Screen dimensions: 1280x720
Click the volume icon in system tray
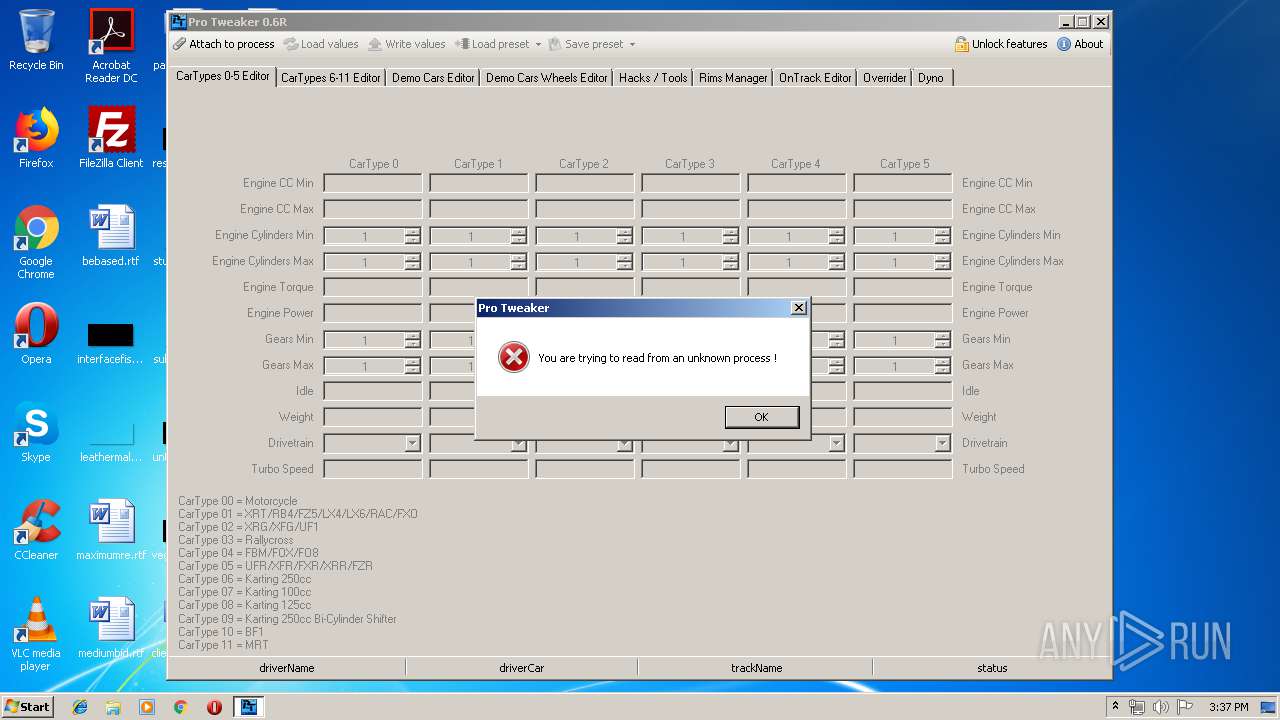click(1161, 707)
